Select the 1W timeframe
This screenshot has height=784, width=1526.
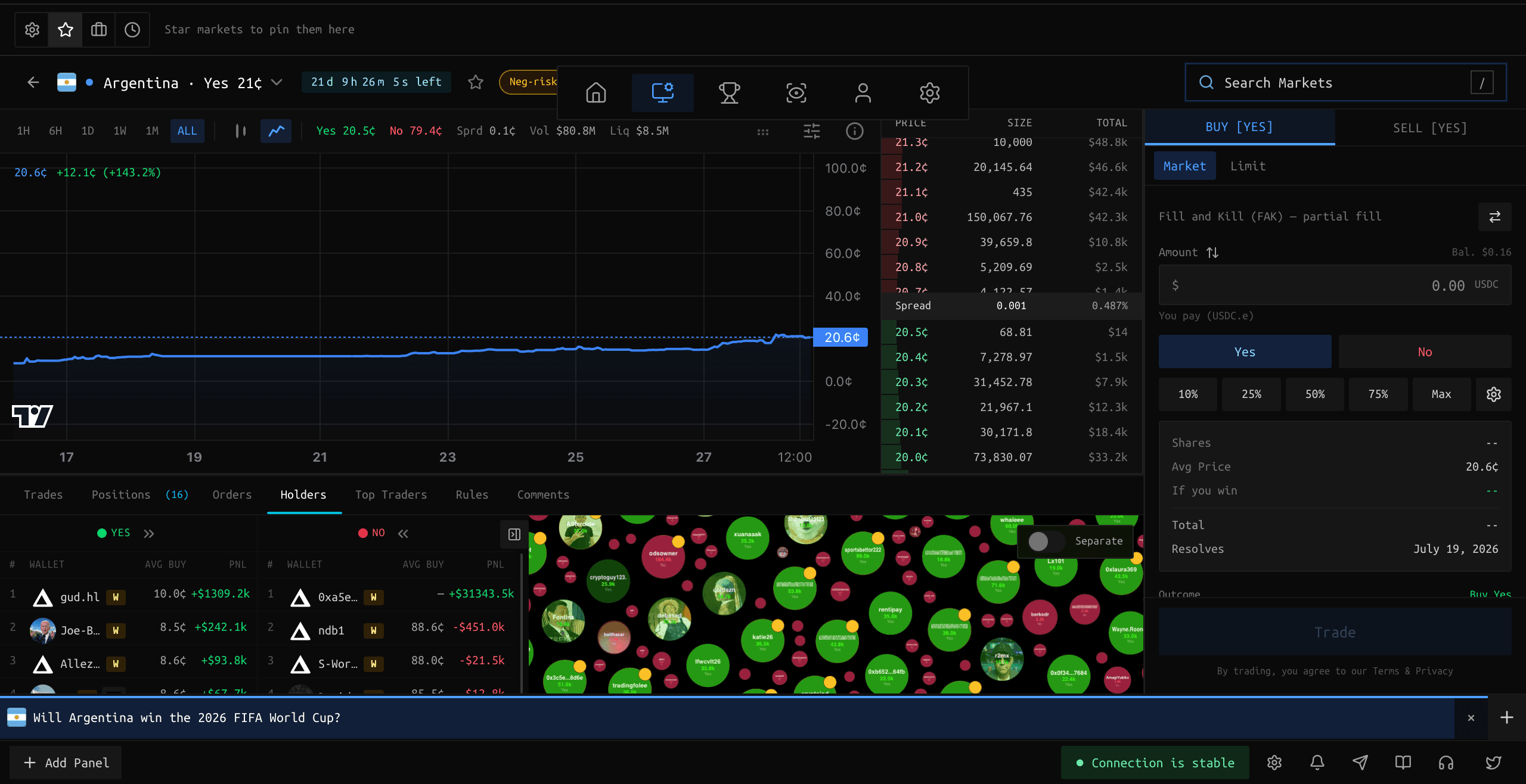tap(120, 131)
